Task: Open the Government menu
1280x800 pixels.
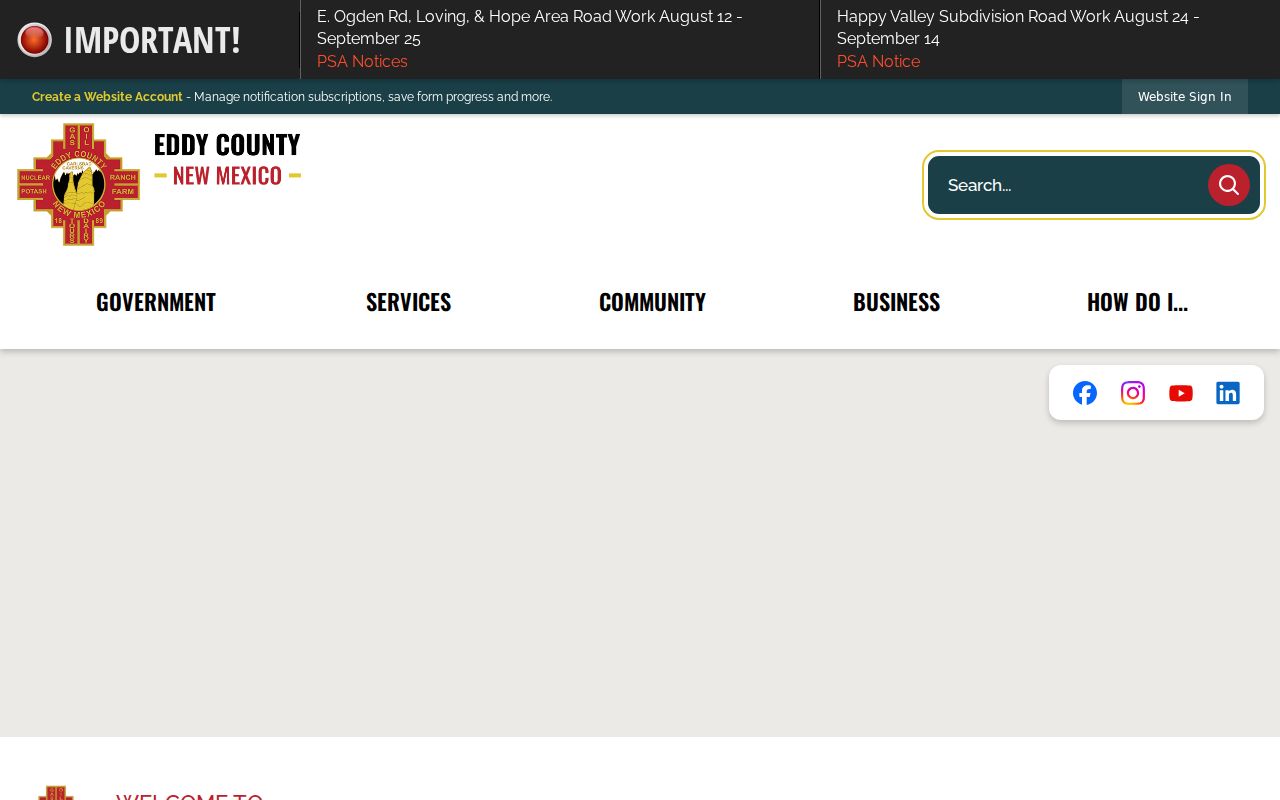Action: tap(156, 302)
